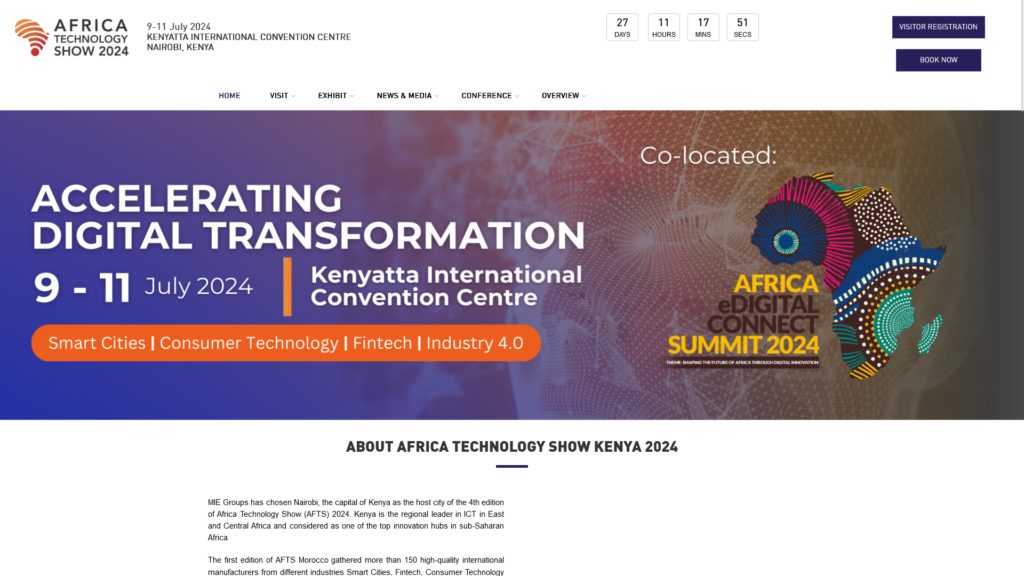This screenshot has width=1024, height=576.
Task: Open the HOME menu item
Action: (229, 95)
